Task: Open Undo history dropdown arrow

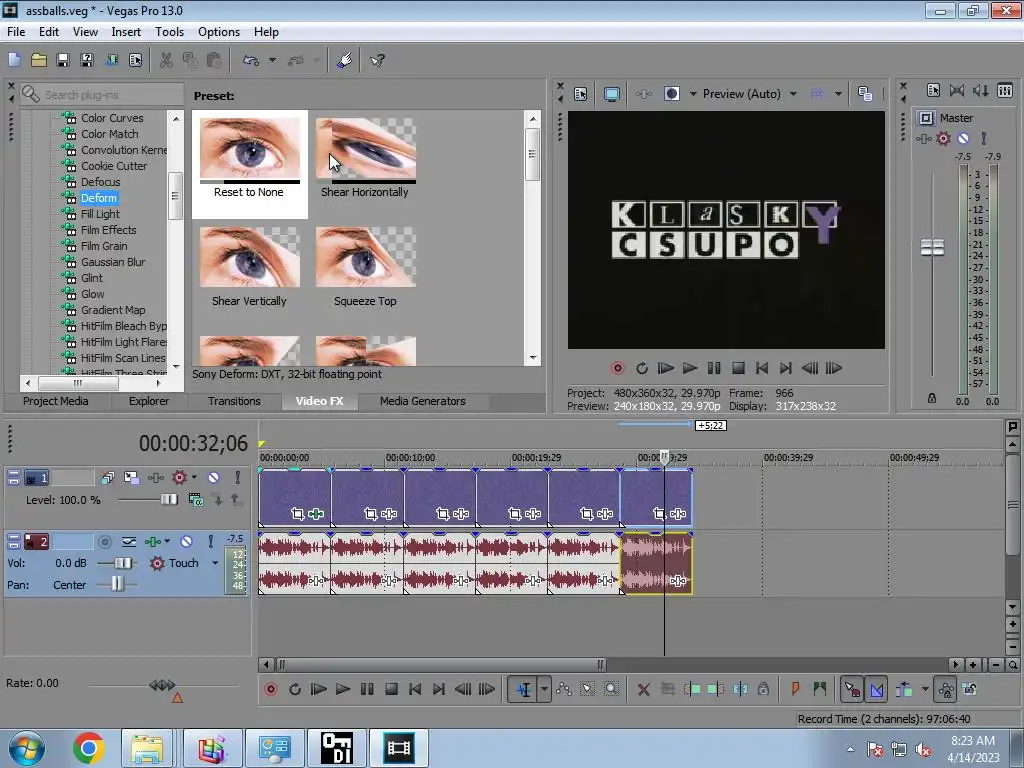Action: click(x=272, y=61)
